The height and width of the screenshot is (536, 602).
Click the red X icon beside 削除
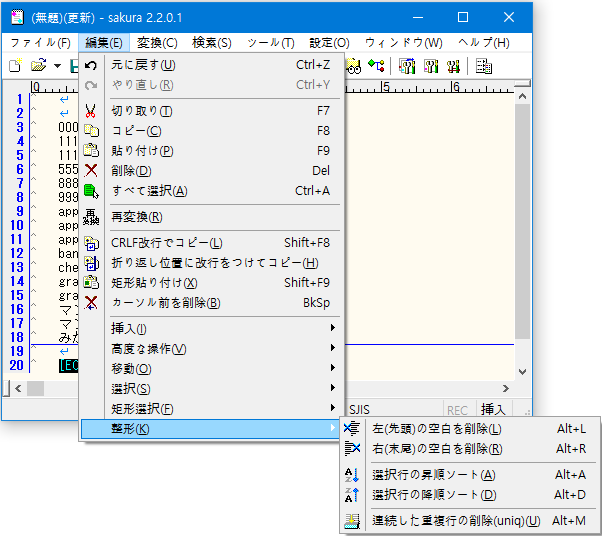[91, 170]
